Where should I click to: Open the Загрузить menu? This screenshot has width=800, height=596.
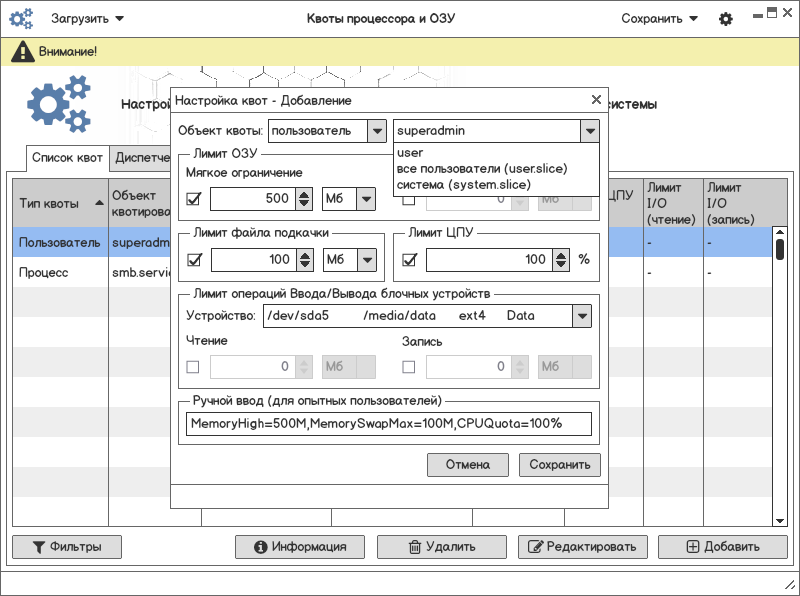tap(88, 19)
